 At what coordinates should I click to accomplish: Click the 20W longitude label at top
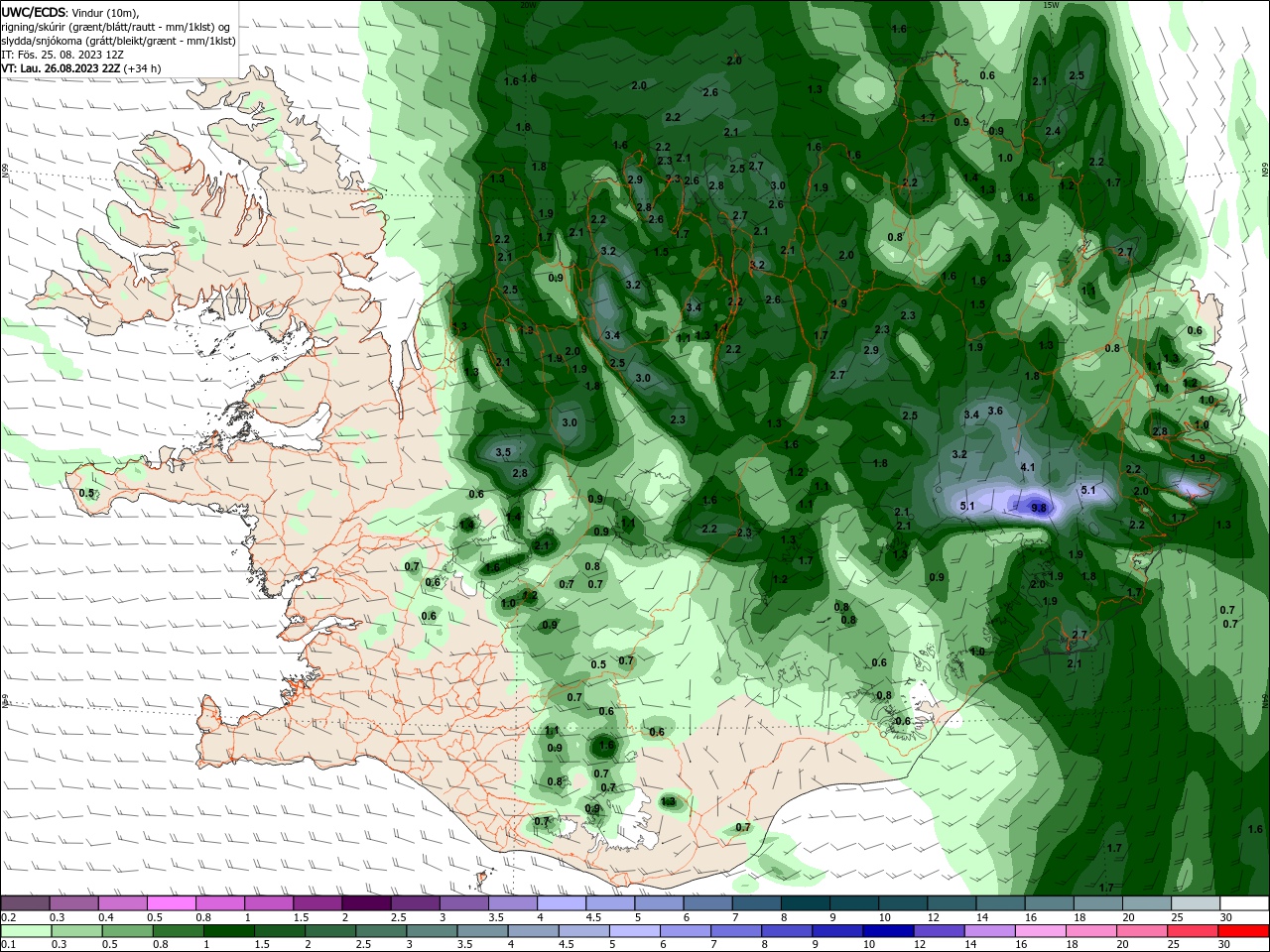pos(528,5)
